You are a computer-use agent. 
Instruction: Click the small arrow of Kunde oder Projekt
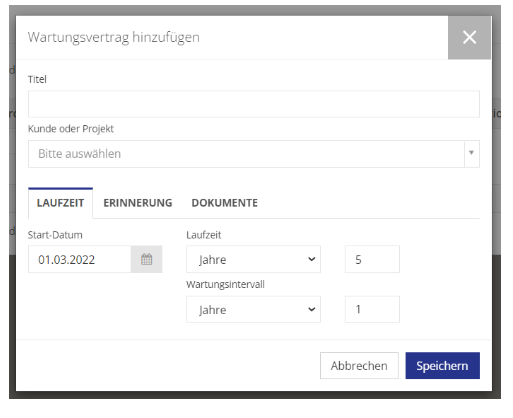pyautogui.click(x=471, y=153)
